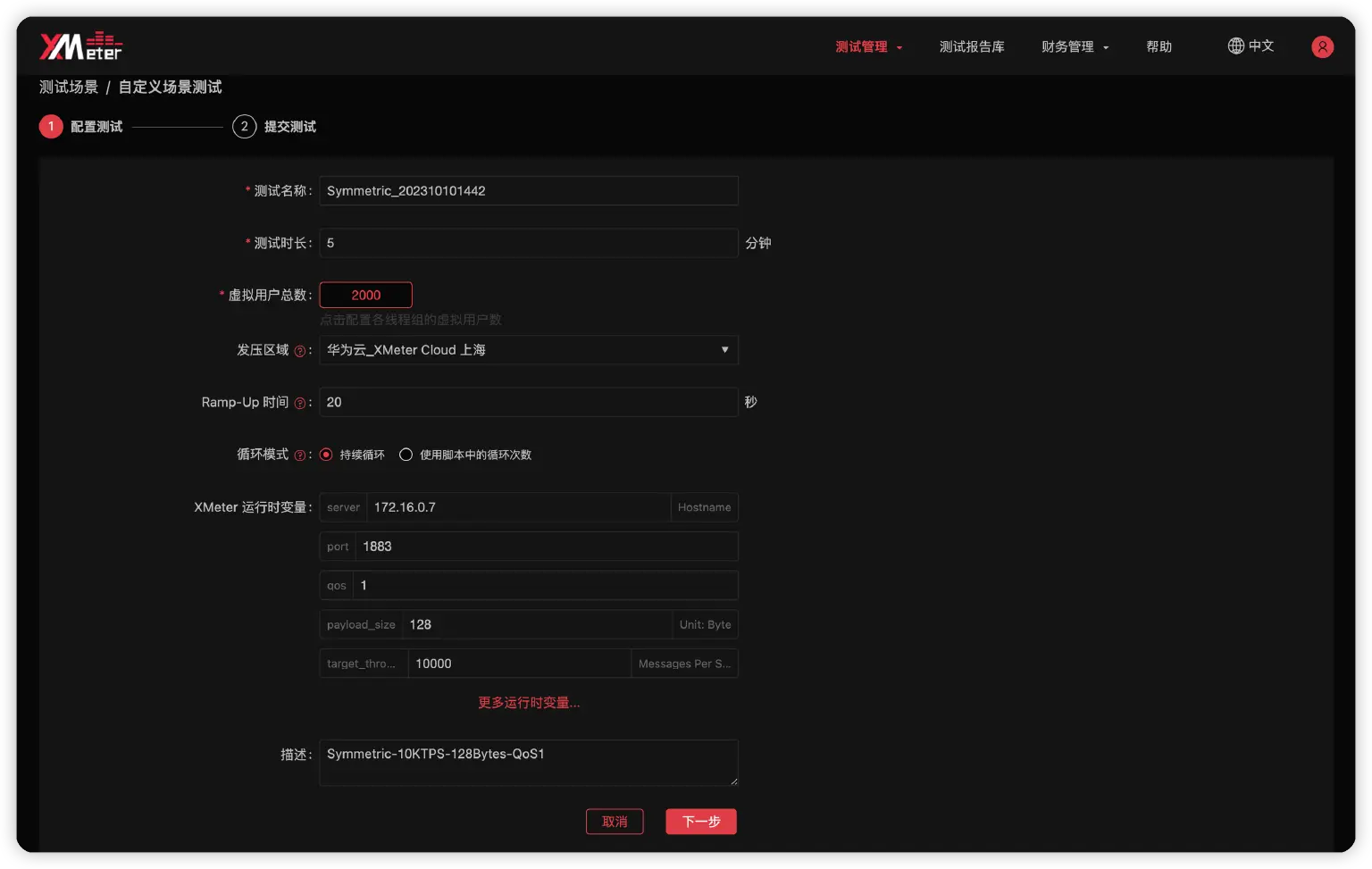This screenshot has height=869, width=1372.
Task: Click the globe language icon
Action: 1235,46
